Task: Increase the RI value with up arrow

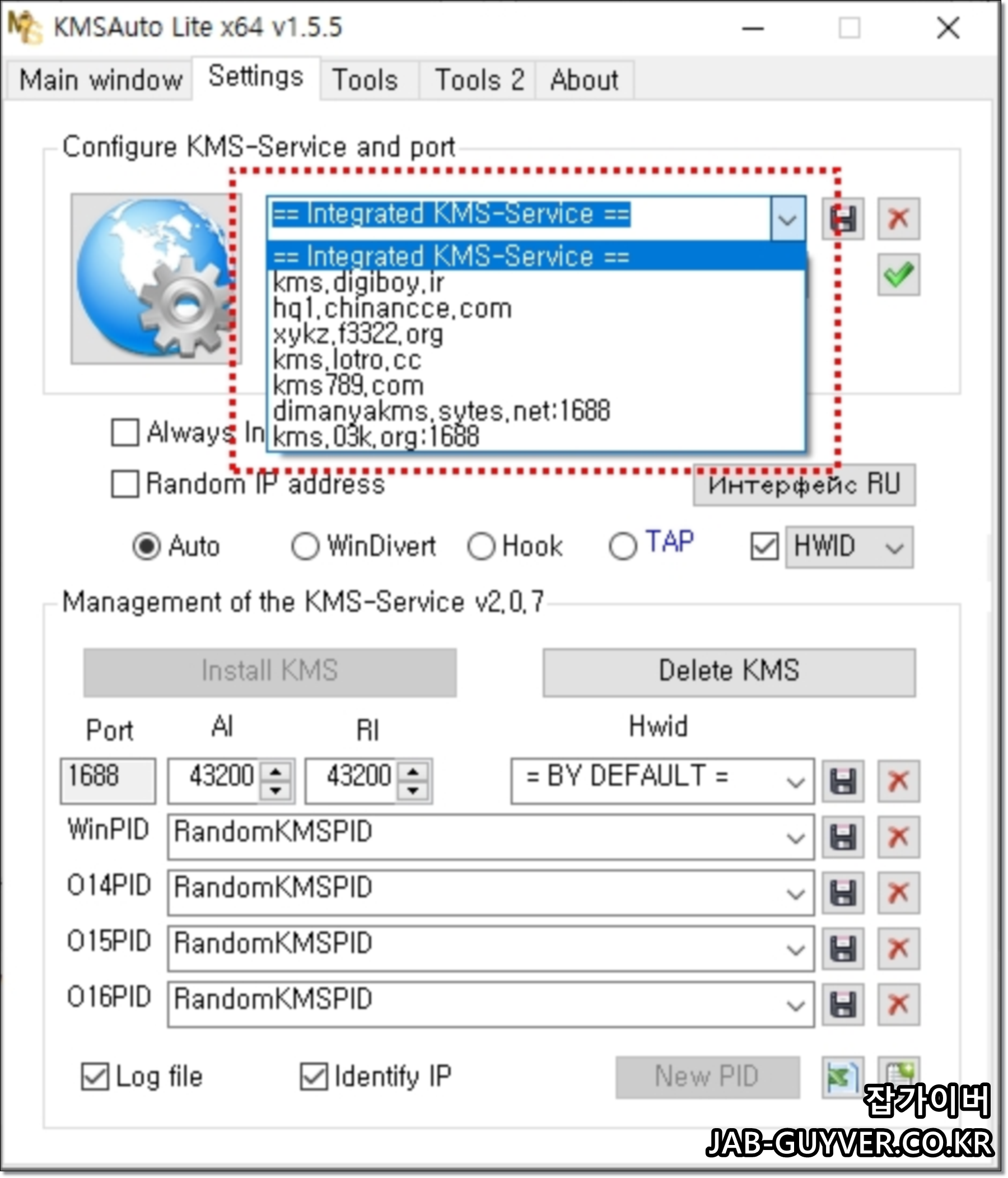Action: [x=414, y=772]
